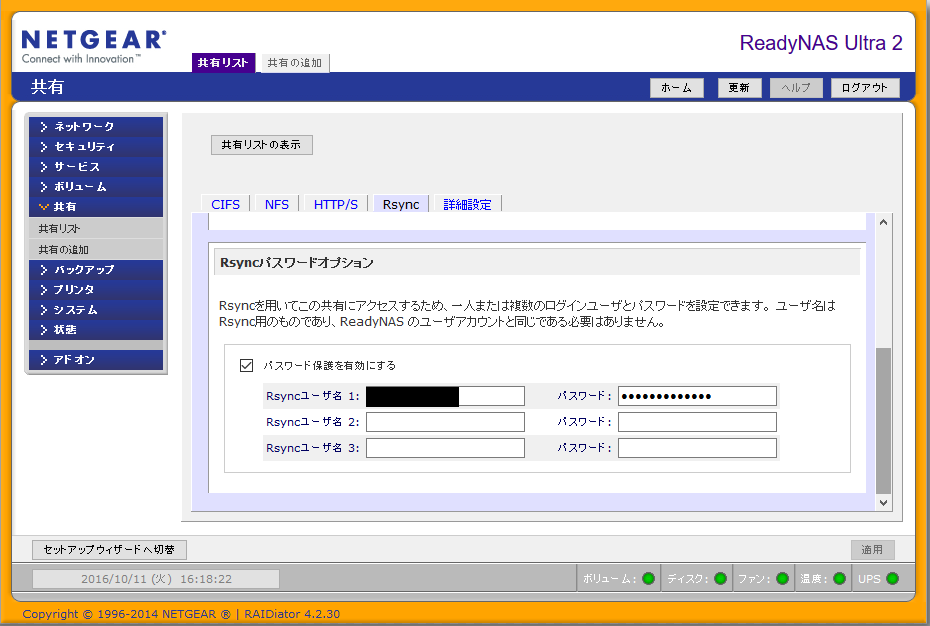Expand the ボリューム menu section
Viewport: 930px width, 626px height.
pyautogui.click(x=96, y=187)
